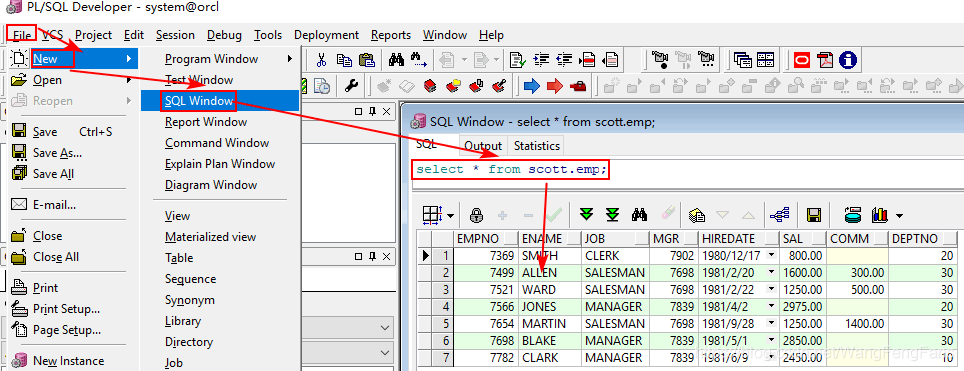Click the Indent selection toolbar icon
The image size is (964, 371).
(x=541, y=59)
